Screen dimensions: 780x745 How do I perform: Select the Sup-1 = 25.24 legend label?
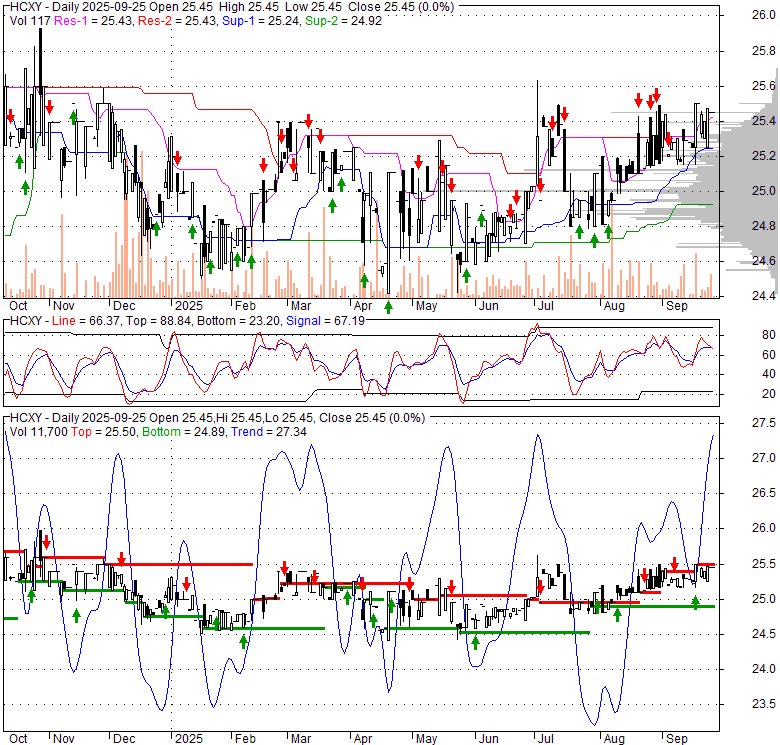pos(261,21)
